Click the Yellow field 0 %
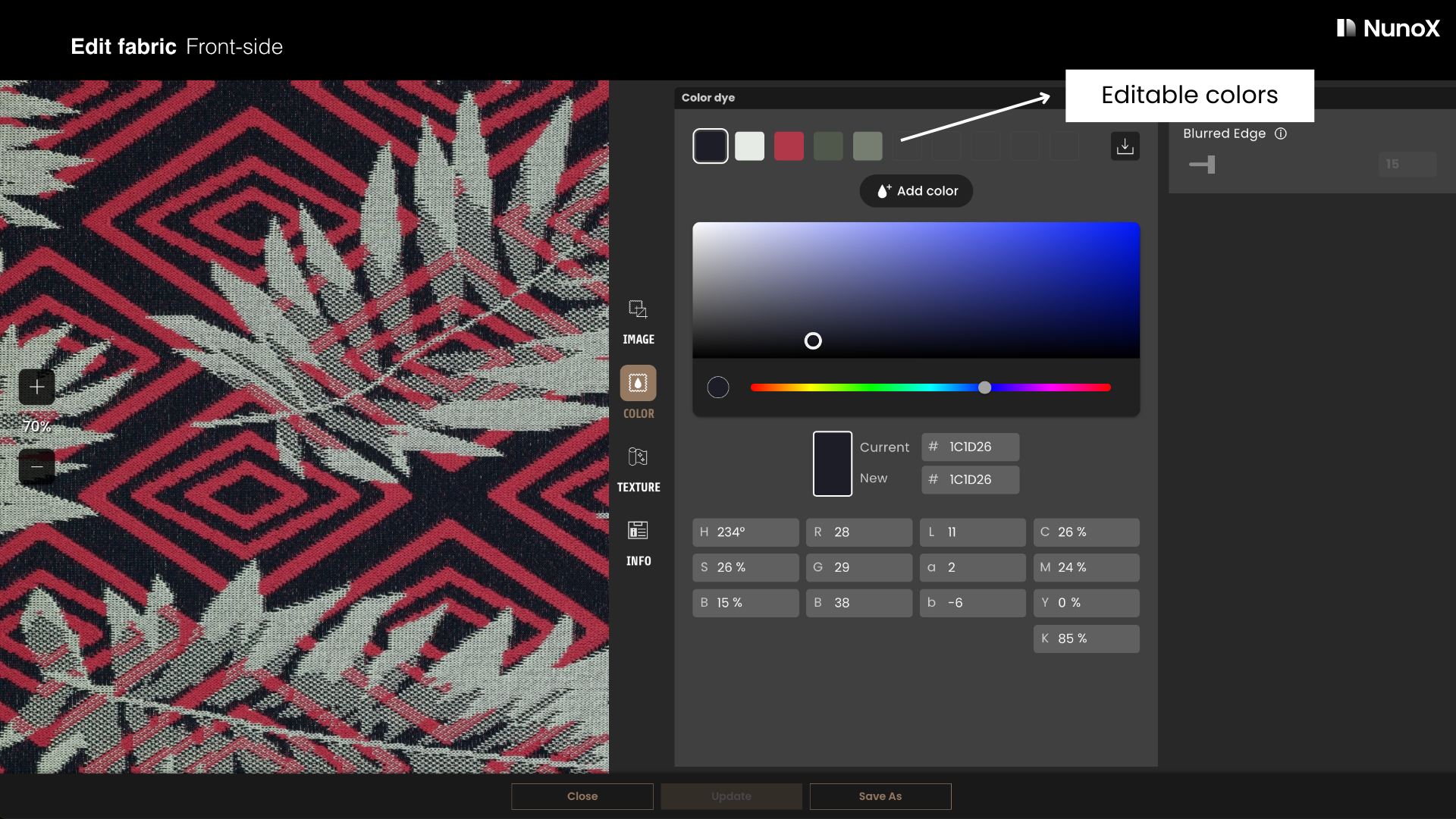Viewport: 1456px width, 819px height. point(1086,603)
